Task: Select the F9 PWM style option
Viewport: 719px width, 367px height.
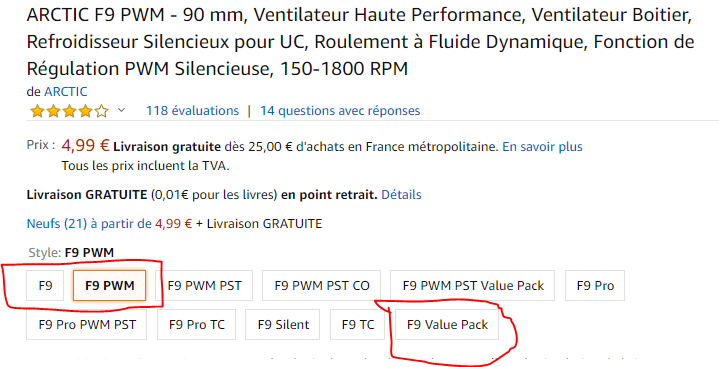Action: pos(110,285)
